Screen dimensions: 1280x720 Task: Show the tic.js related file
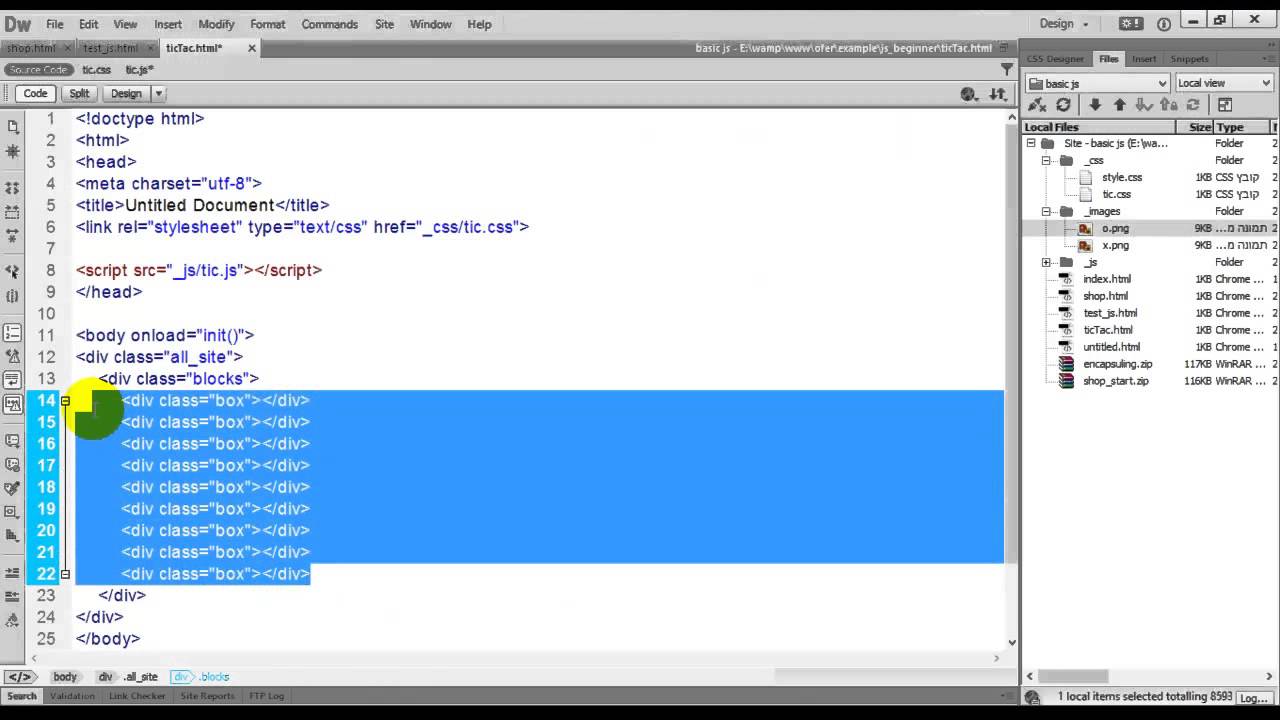(139, 70)
